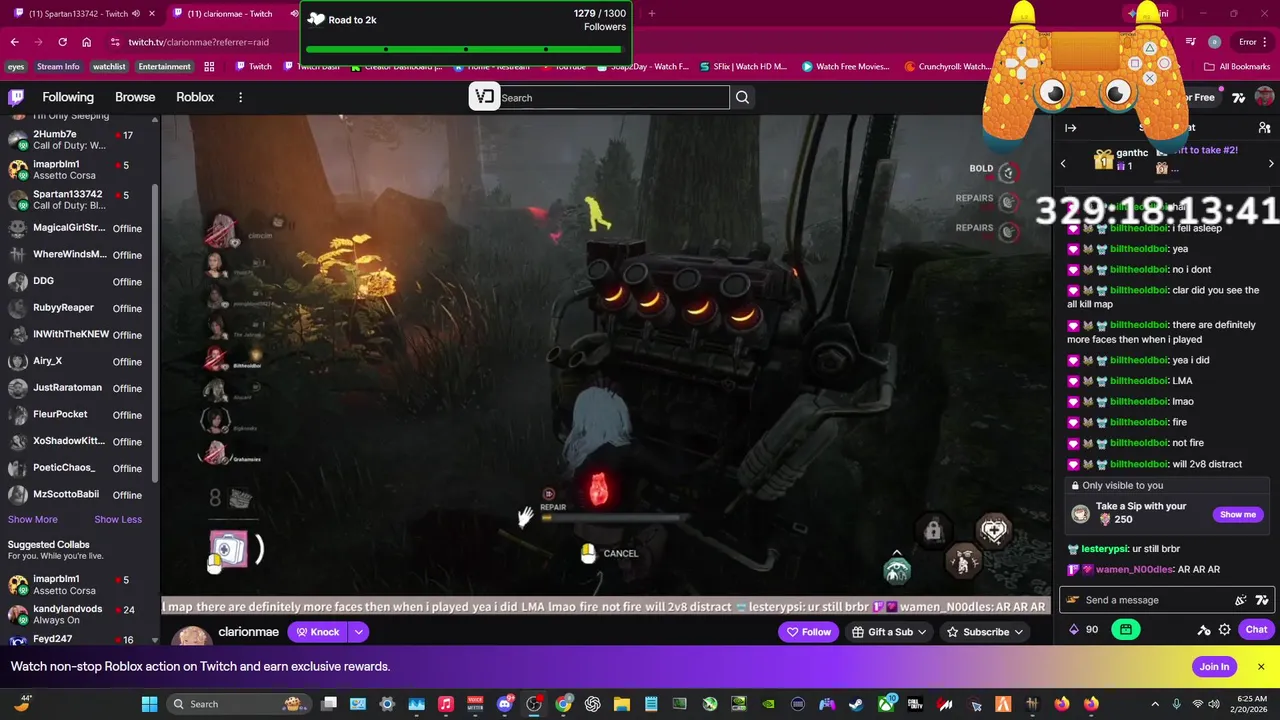1280x720 pixels.
Task: Click Show me on Take a Sip reward
Action: (1237, 514)
